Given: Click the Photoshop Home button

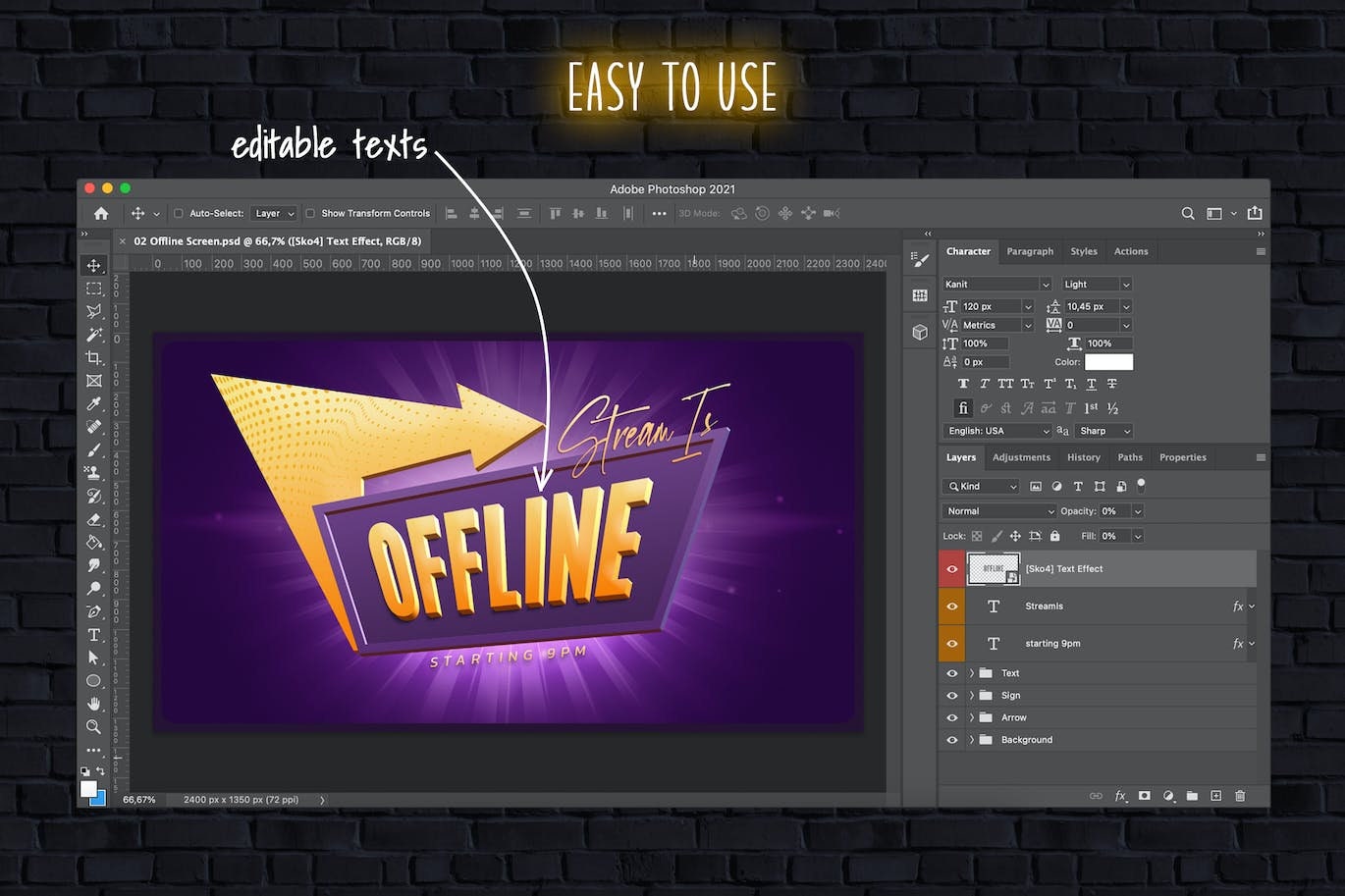Looking at the screenshot, I should pos(101,213).
